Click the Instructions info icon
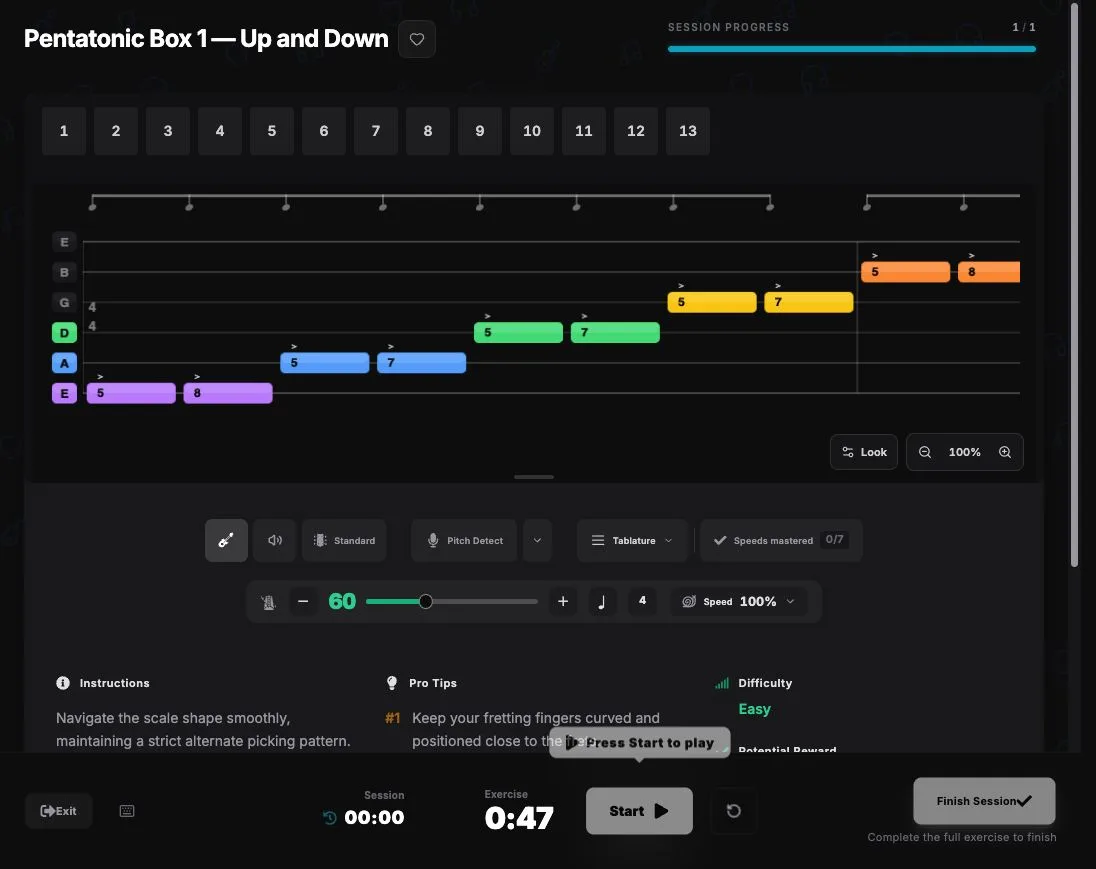1096x869 pixels. tap(63, 683)
